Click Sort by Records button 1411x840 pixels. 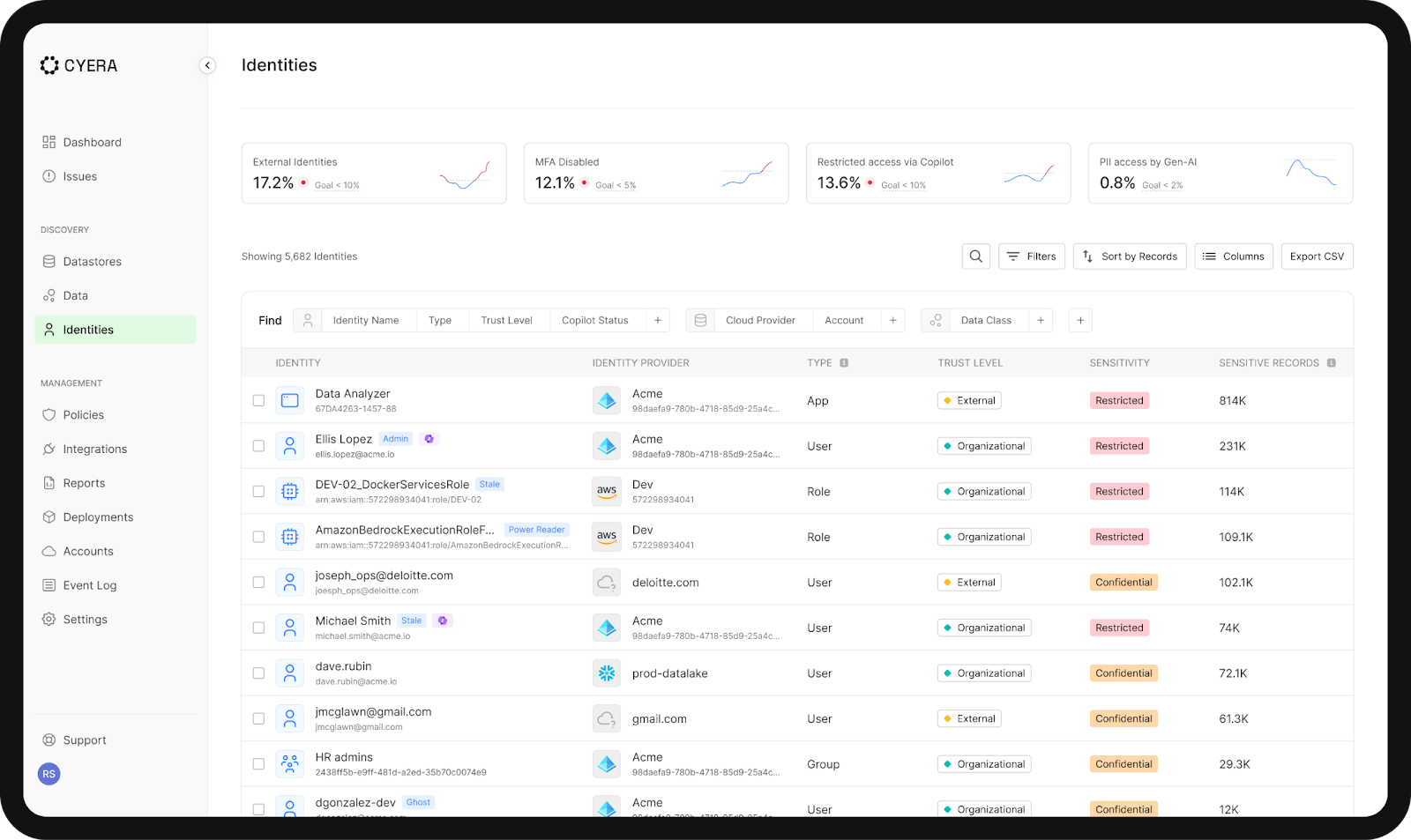point(1130,256)
